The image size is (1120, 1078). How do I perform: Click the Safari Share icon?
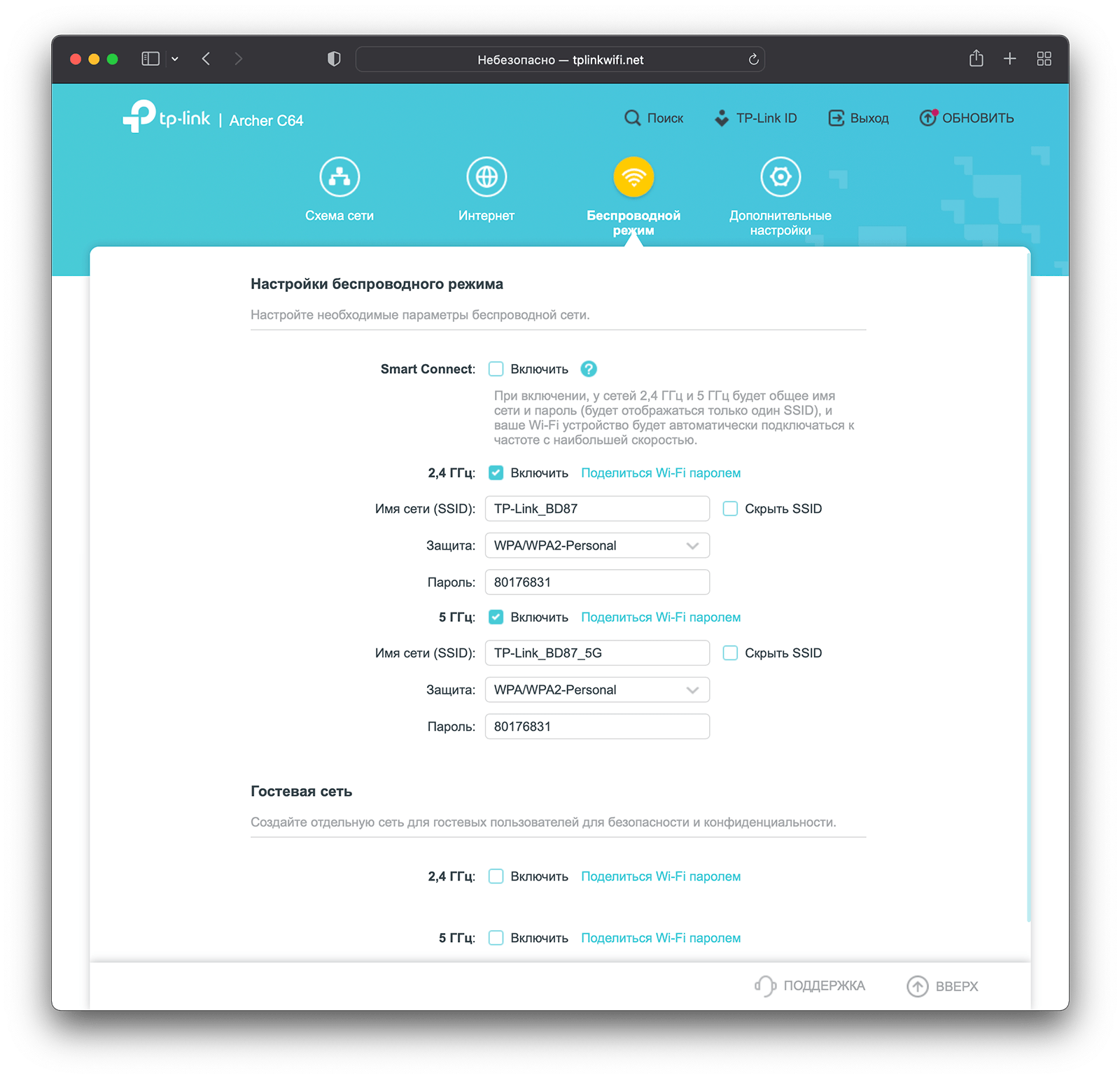[x=976, y=59]
